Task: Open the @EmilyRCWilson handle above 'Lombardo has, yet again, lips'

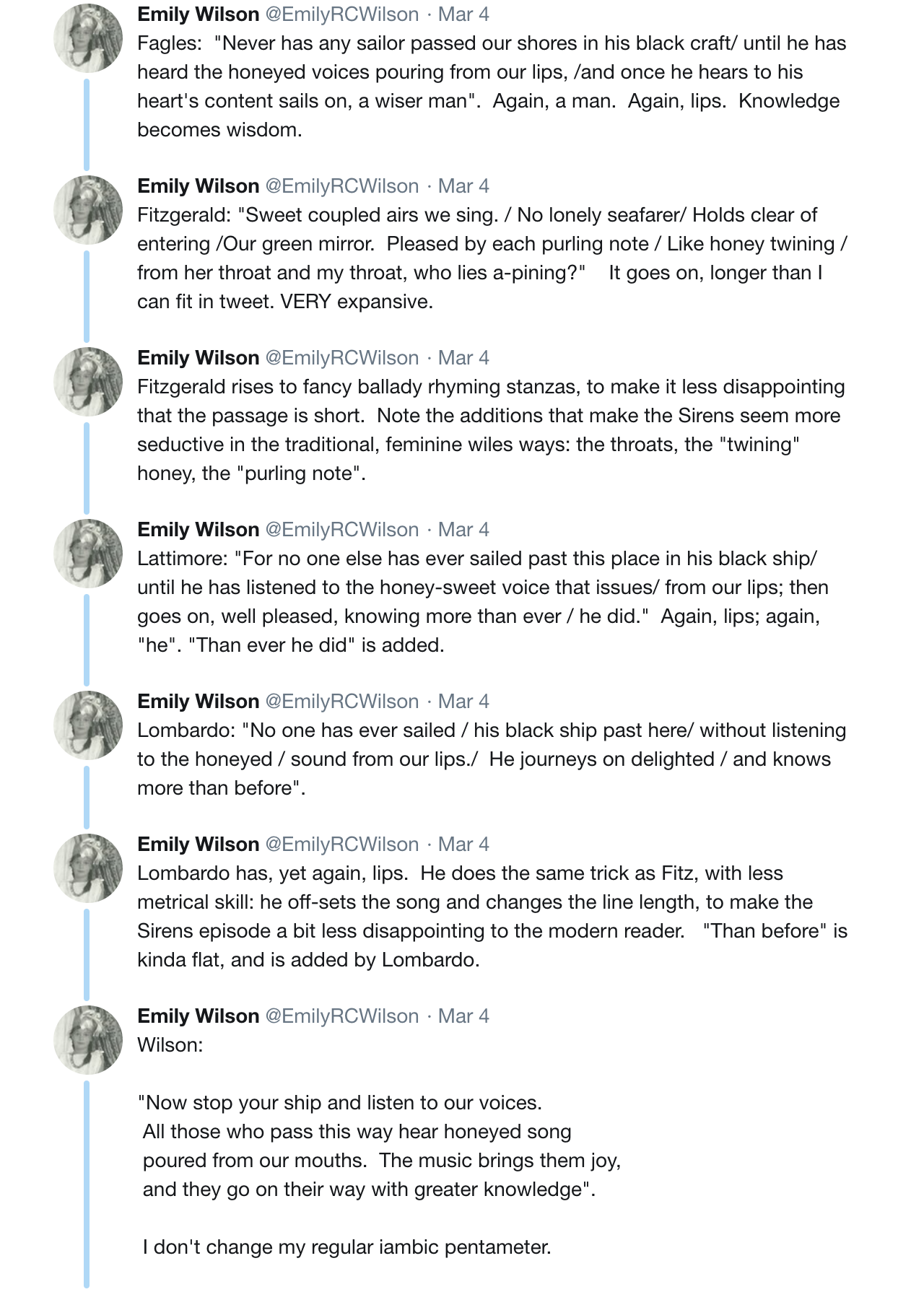Action: pyautogui.click(x=342, y=844)
